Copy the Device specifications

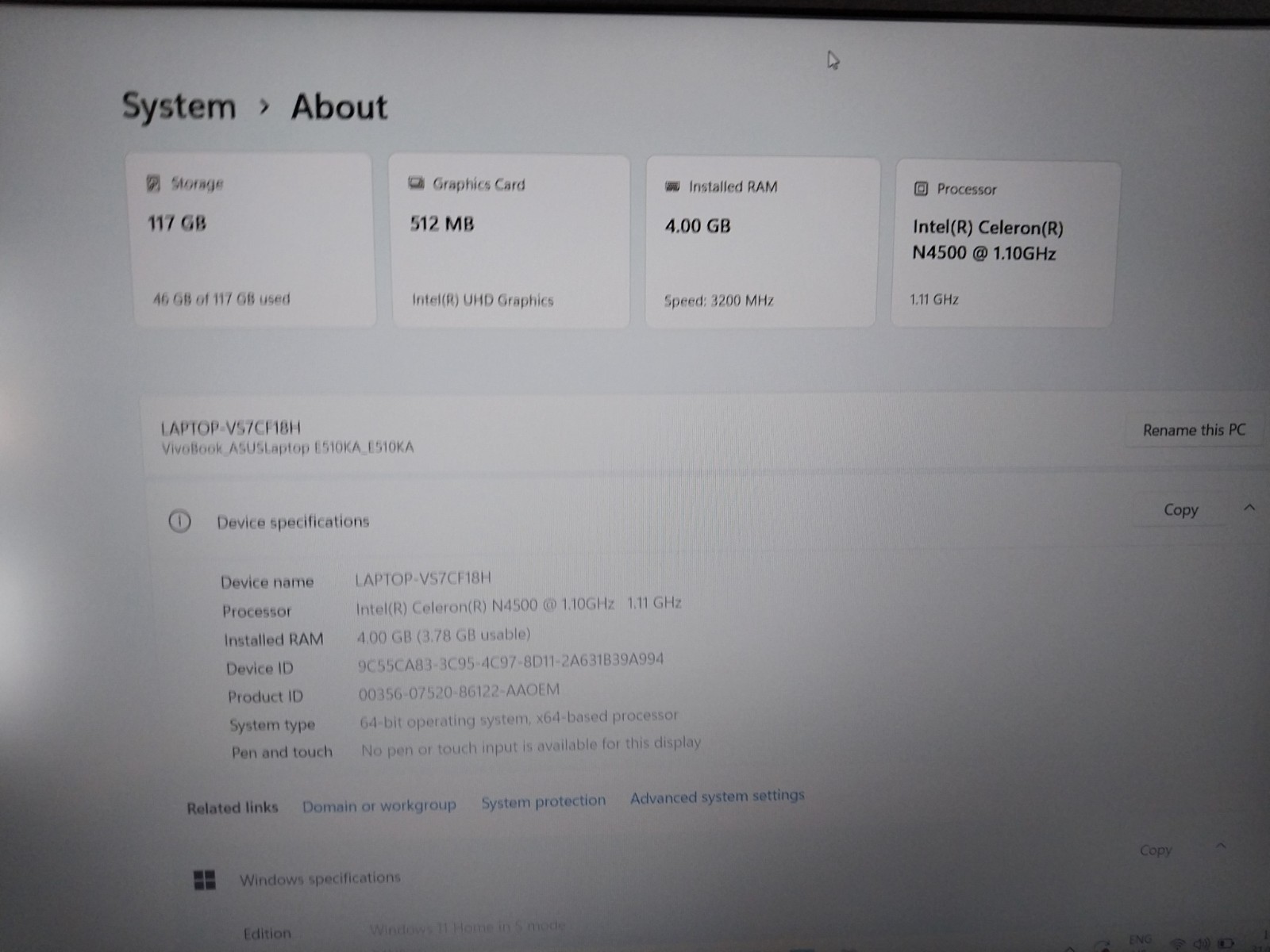click(1180, 510)
